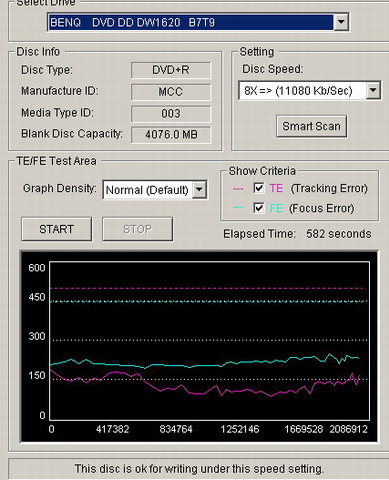
Task: Click the cyan FE dashed legend marker
Action: click(x=238, y=208)
